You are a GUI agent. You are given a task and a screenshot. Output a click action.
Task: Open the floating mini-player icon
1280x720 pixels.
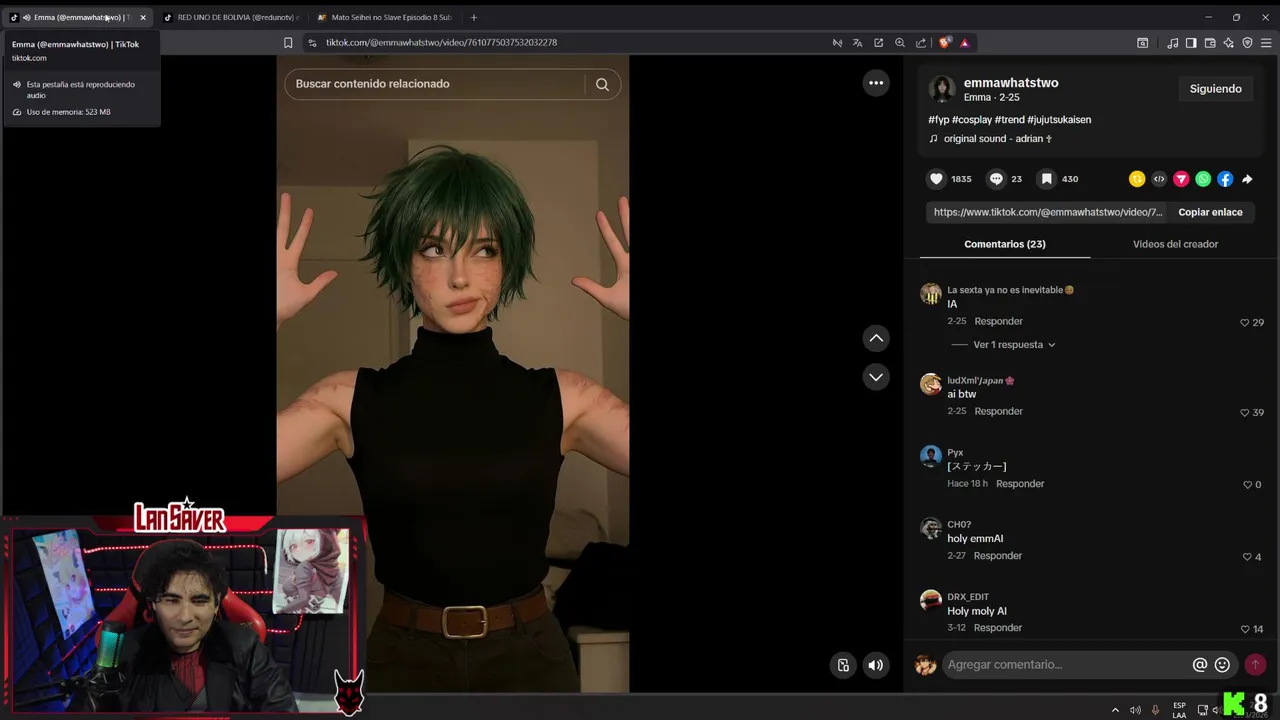click(843, 665)
